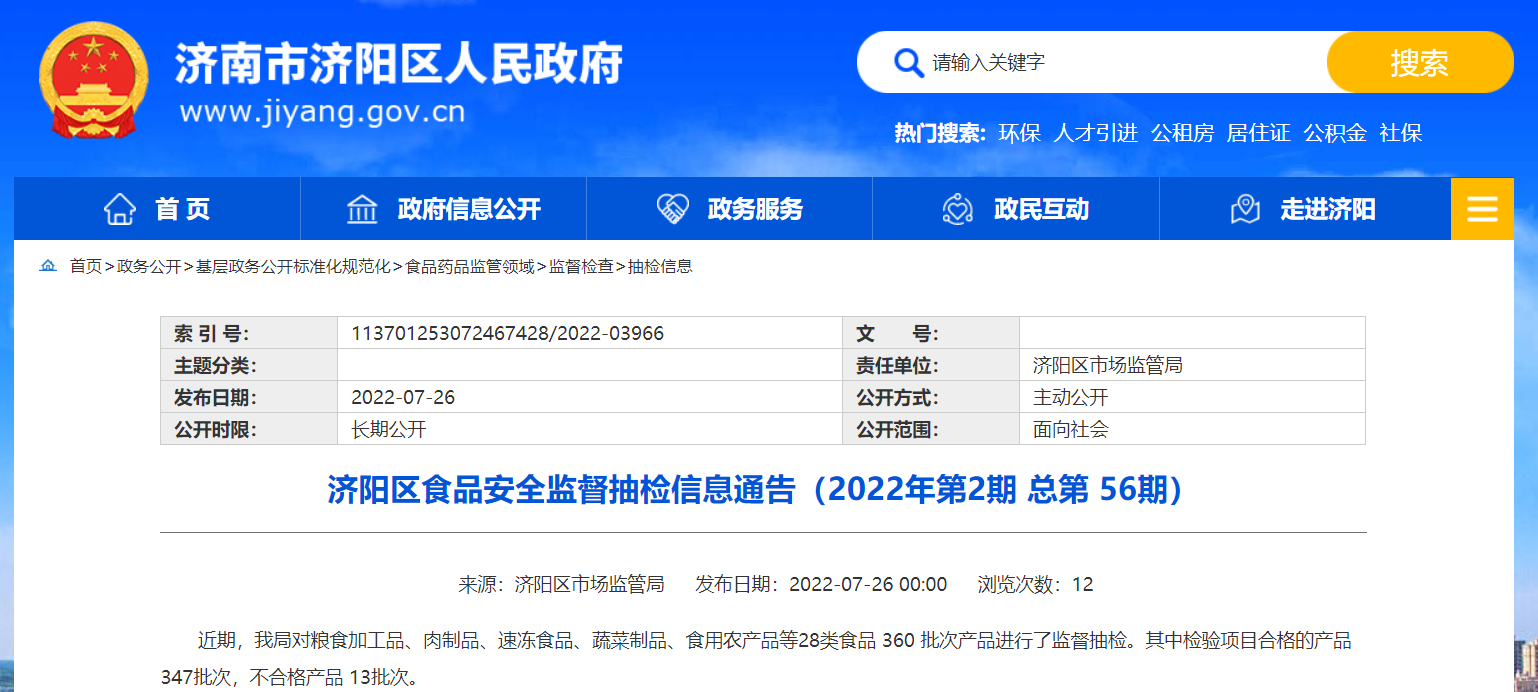Select the 社保 hot search link
Viewport: 1538px width, 692px height.
click(x=1400, y=133)
